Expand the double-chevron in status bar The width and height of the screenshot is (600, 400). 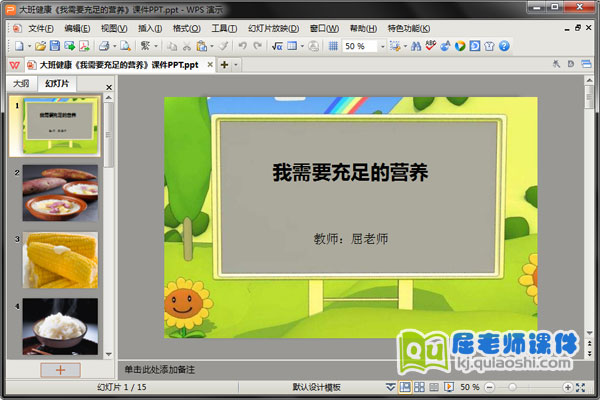click(x=391, y=387)
